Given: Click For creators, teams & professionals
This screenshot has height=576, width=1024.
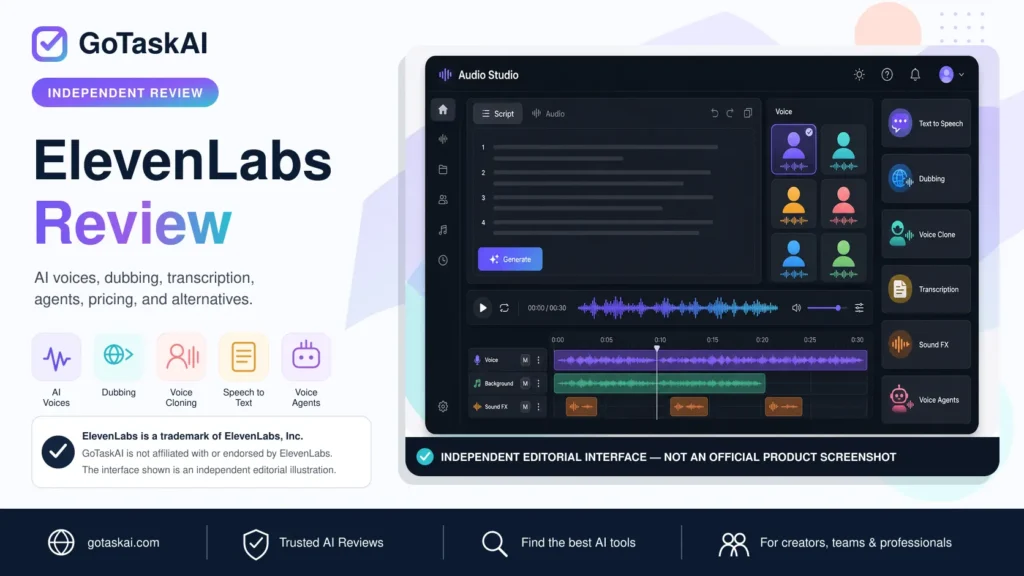Looking at the screenshot, I should [x=835, y=543].
